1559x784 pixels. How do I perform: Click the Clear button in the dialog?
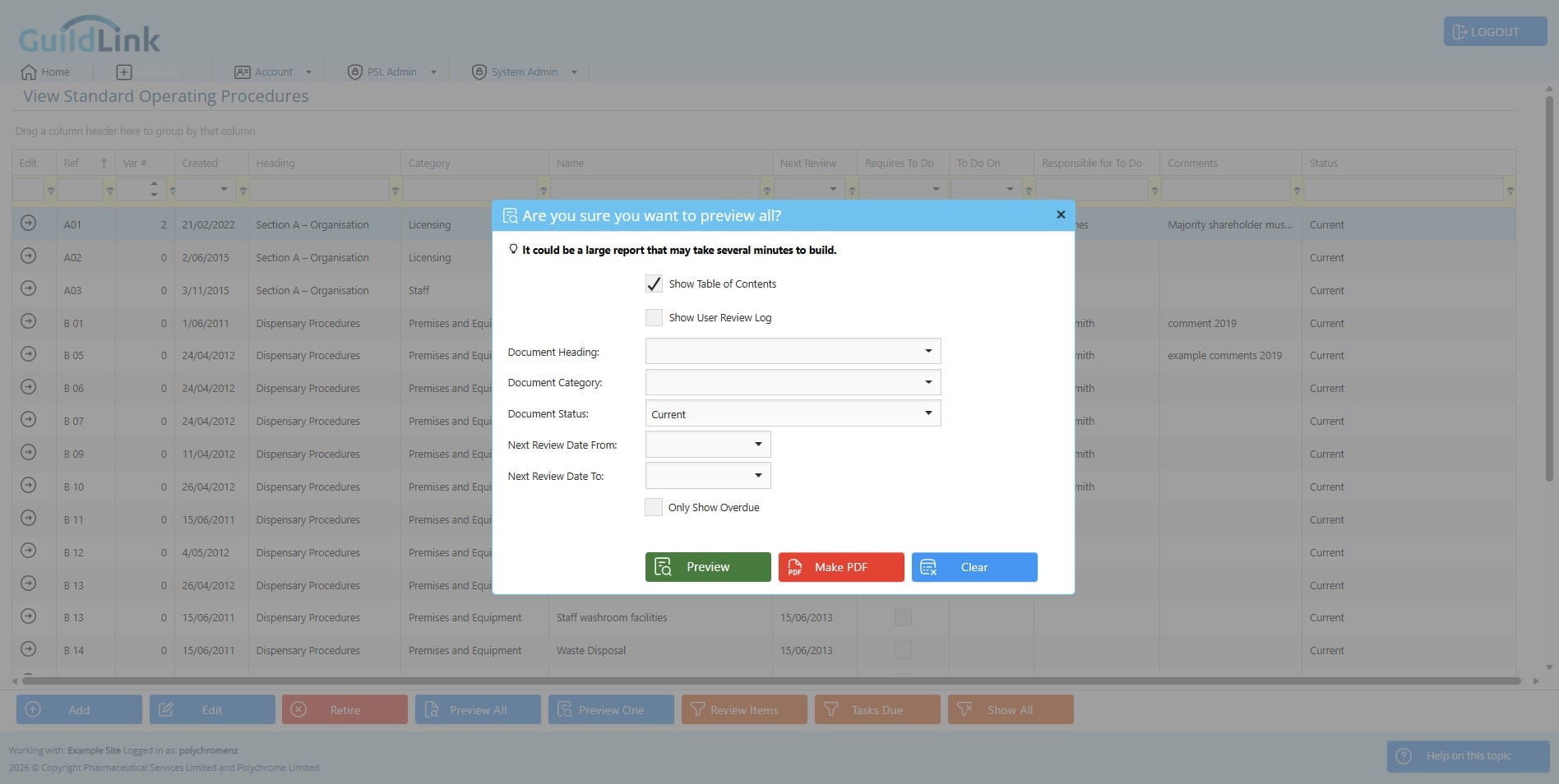pos(974,567)
